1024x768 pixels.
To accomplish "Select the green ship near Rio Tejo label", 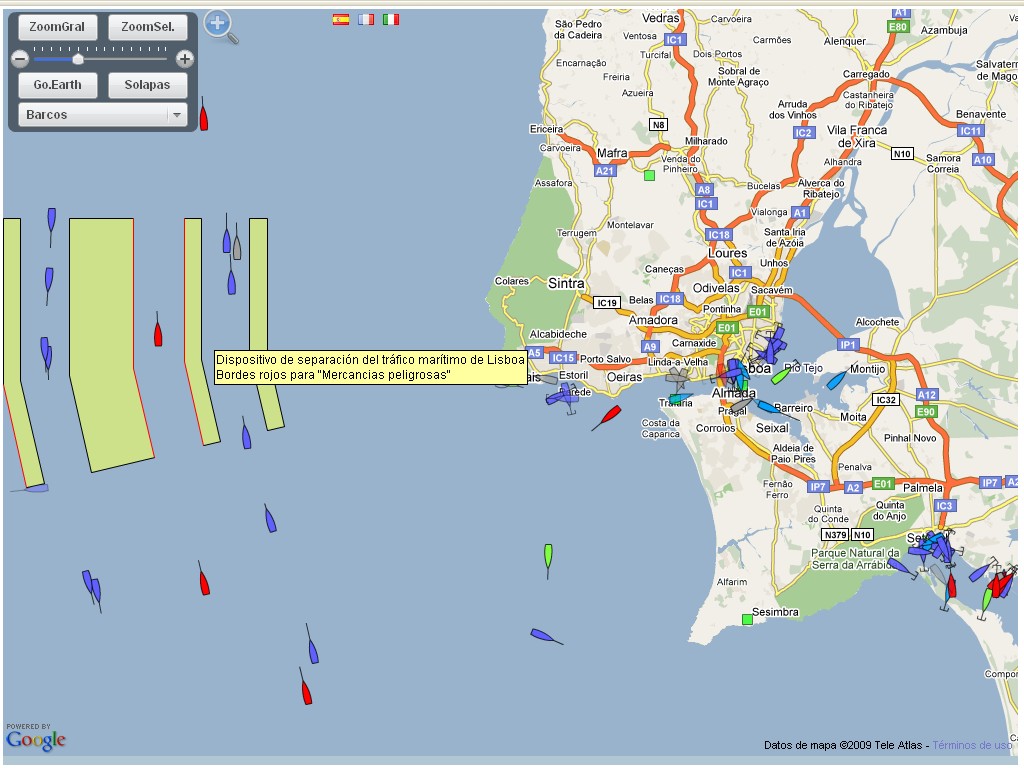I will point(780,376).
